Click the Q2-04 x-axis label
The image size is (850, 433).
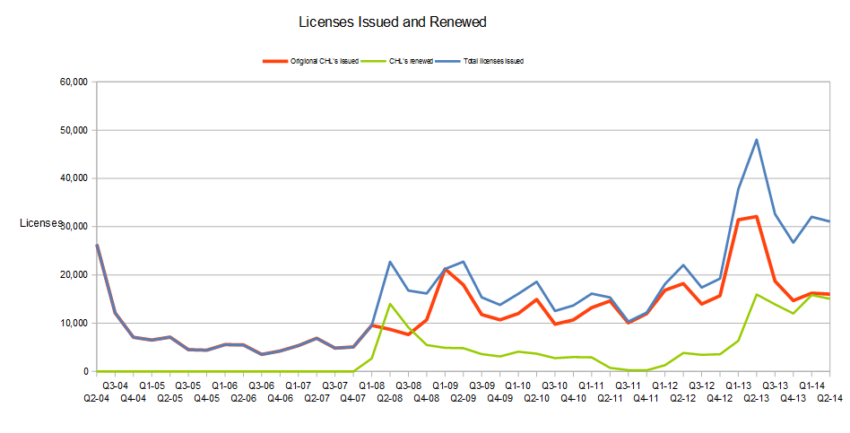[x=96, y=398]
